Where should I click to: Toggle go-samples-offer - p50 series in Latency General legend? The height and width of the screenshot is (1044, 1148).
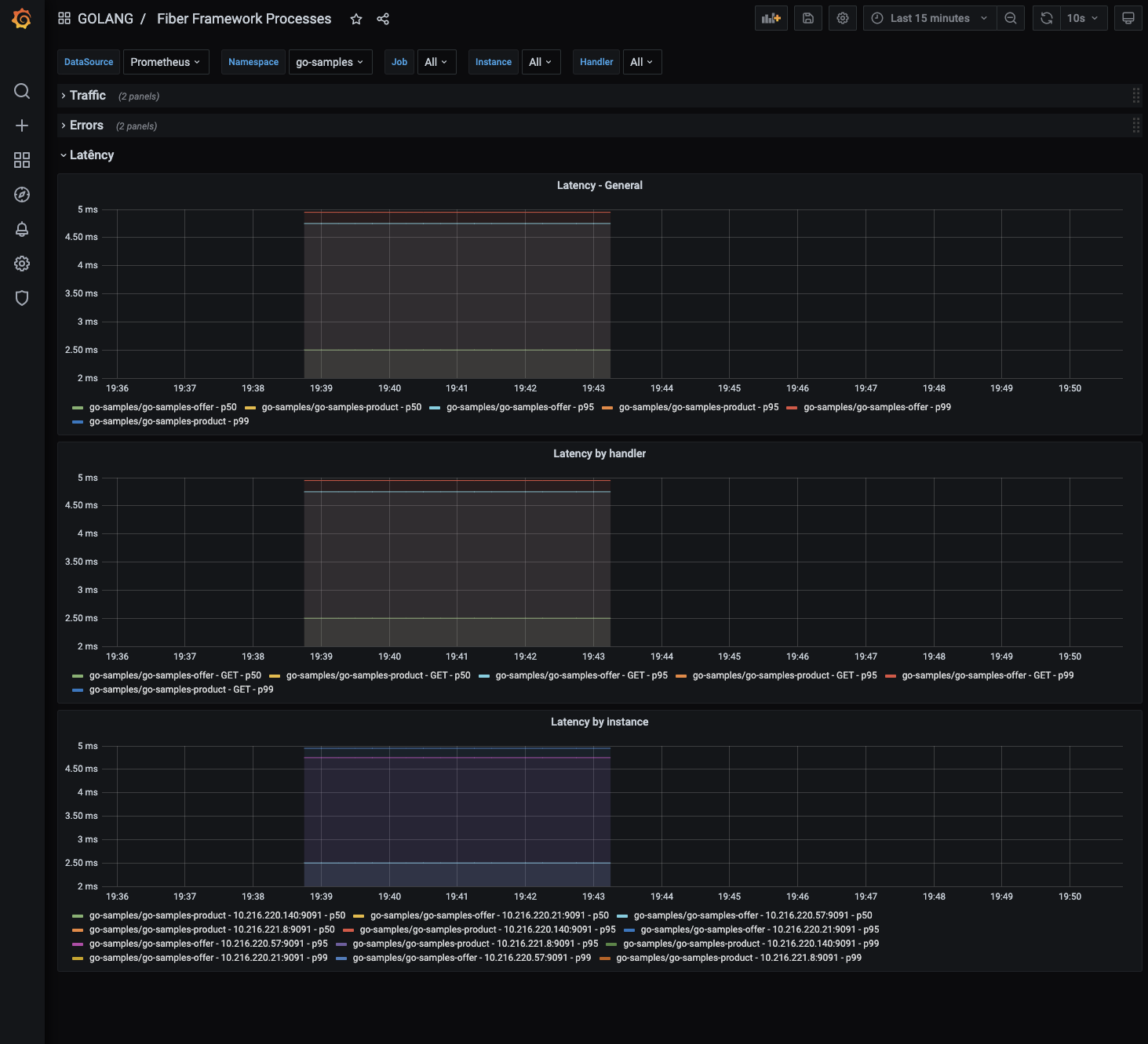click(x=162, y=407)
